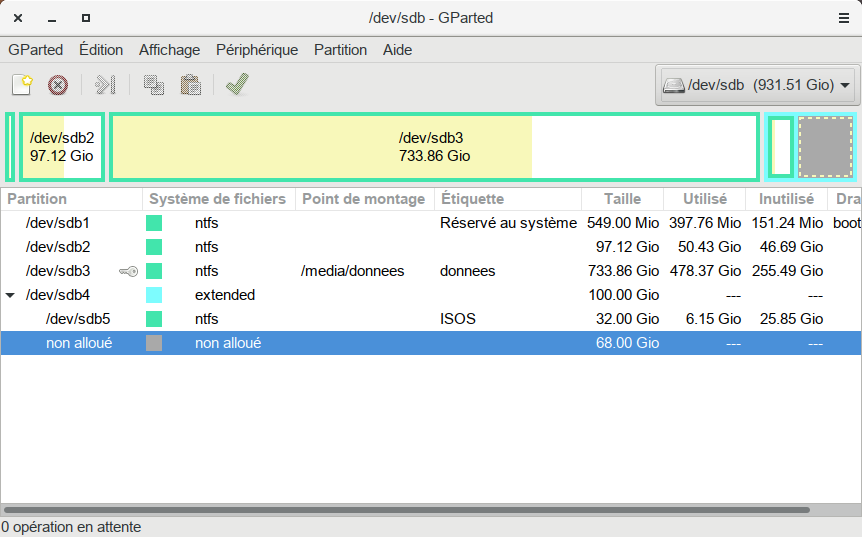
Task: Select the /dev/sdb1 partition row
Action: click(300, 223)
